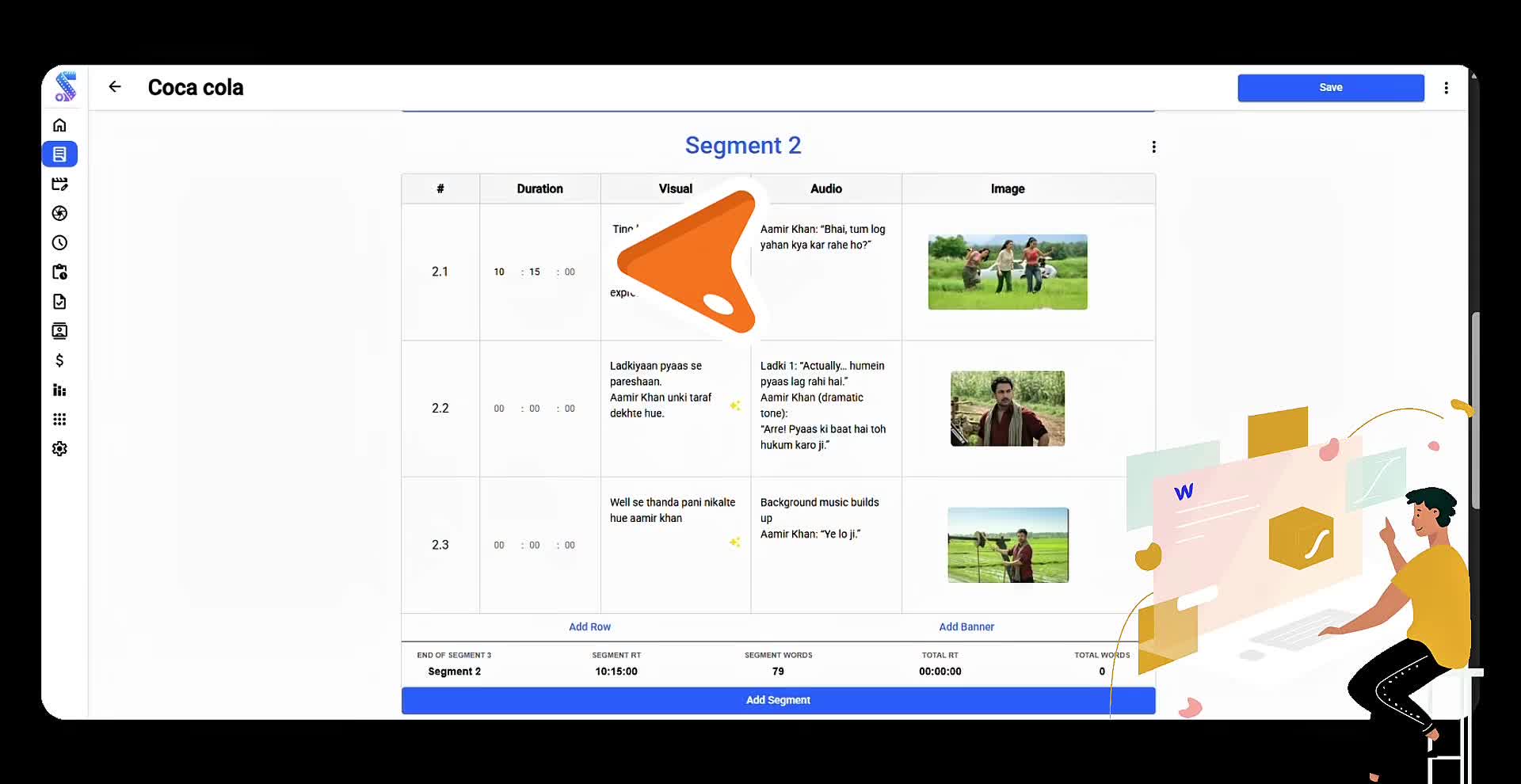Edit the seconds field in row 2.2 duration
The width and height of the screenshot is (1521, 784).
coord(570,409)
